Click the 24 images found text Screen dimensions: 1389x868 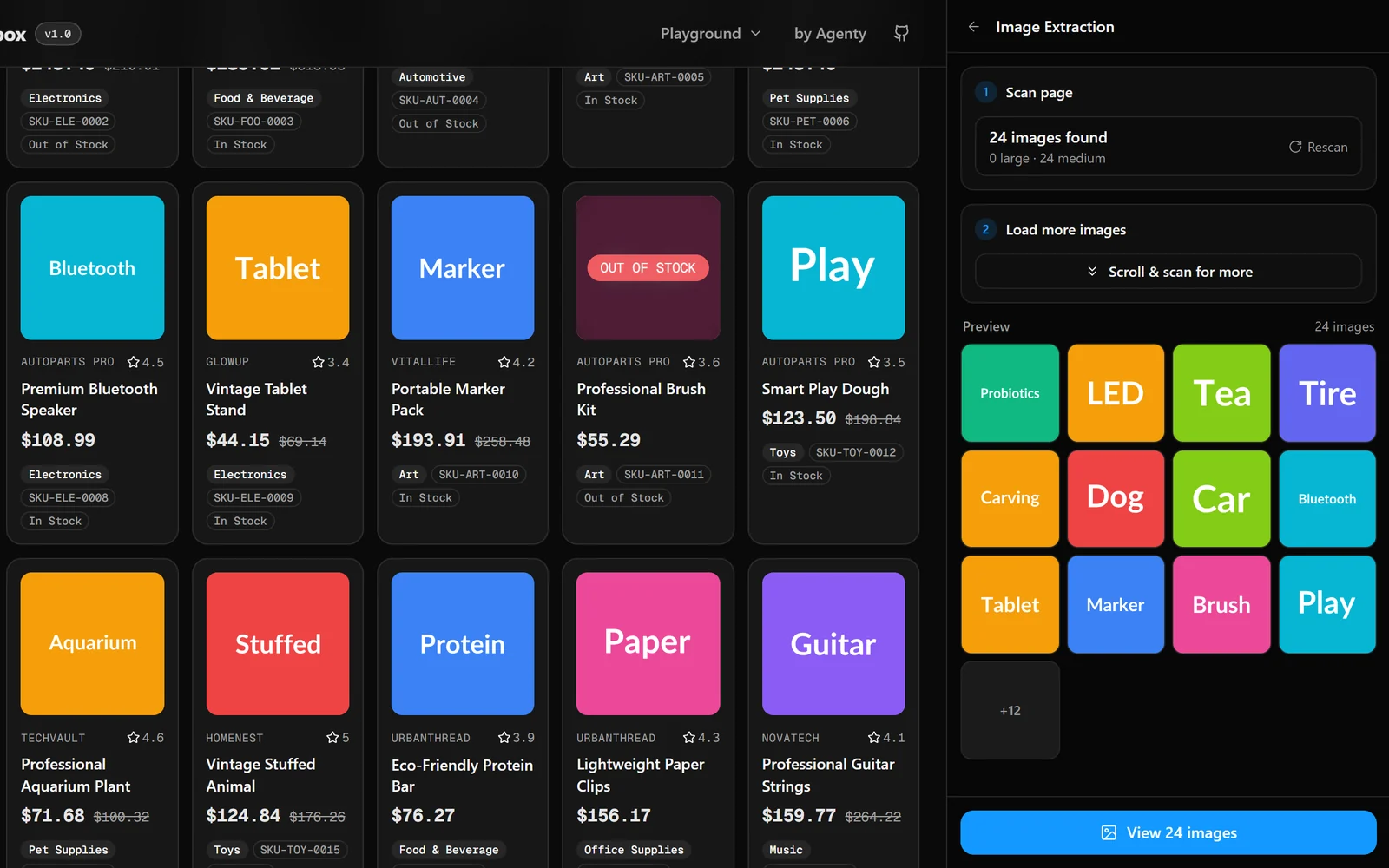[x=1048, y=137]
